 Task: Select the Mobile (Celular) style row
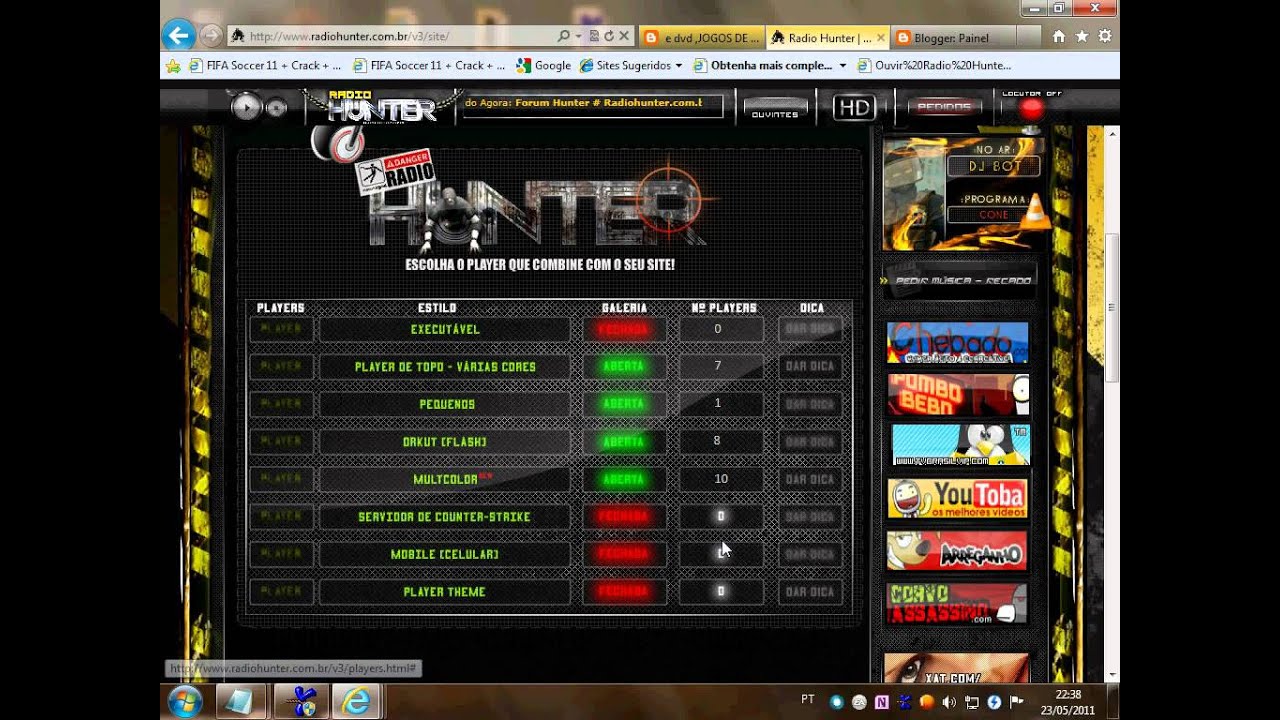tap(445, 554)
